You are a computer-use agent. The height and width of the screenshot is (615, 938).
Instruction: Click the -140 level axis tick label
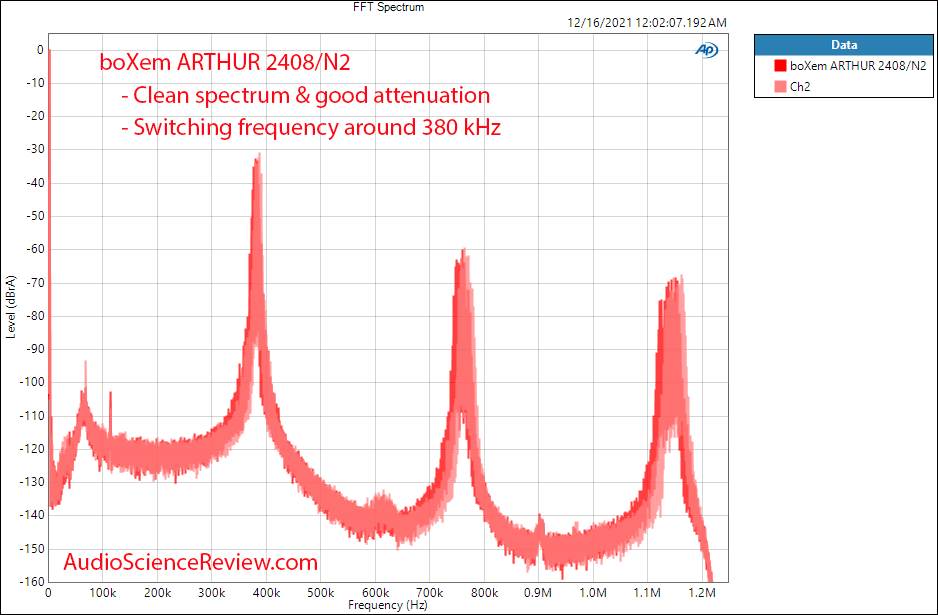pos(31,515)
